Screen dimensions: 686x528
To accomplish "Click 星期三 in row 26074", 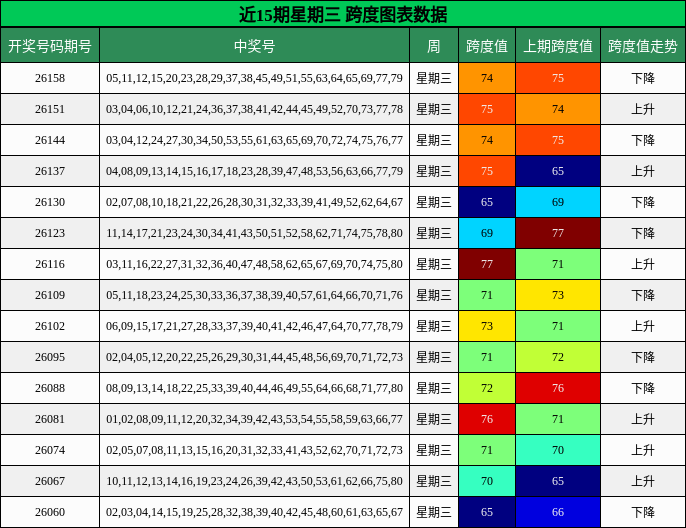I will coord(434,450).
